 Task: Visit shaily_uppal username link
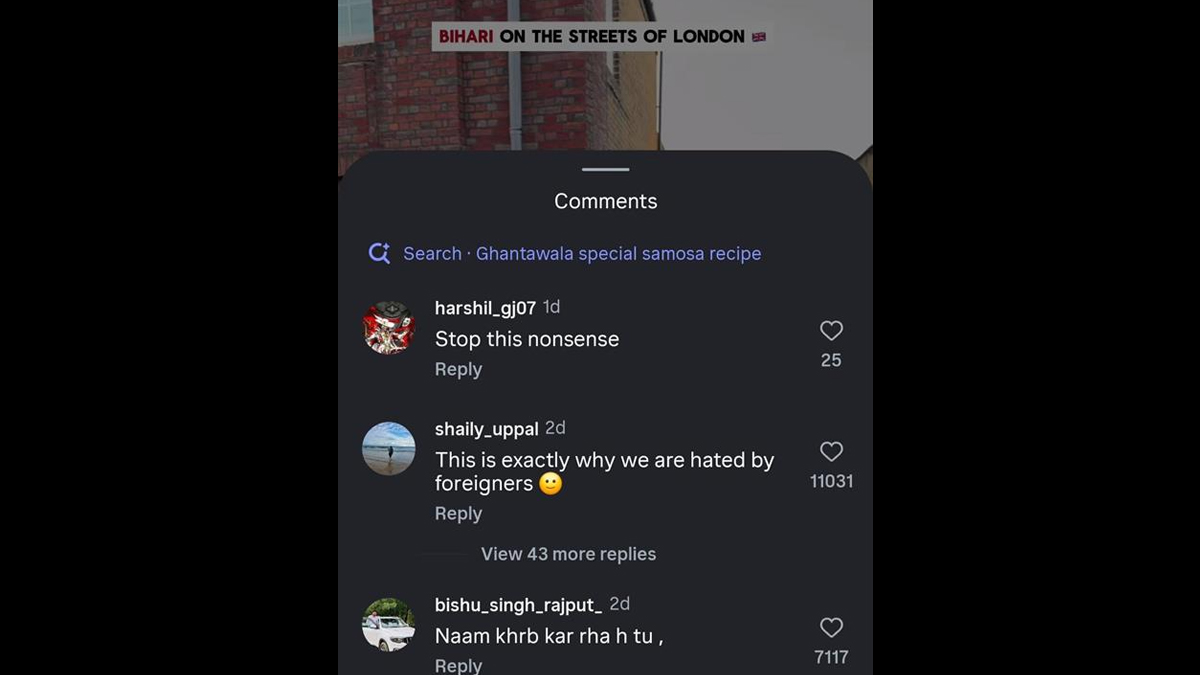click(487, 429)
